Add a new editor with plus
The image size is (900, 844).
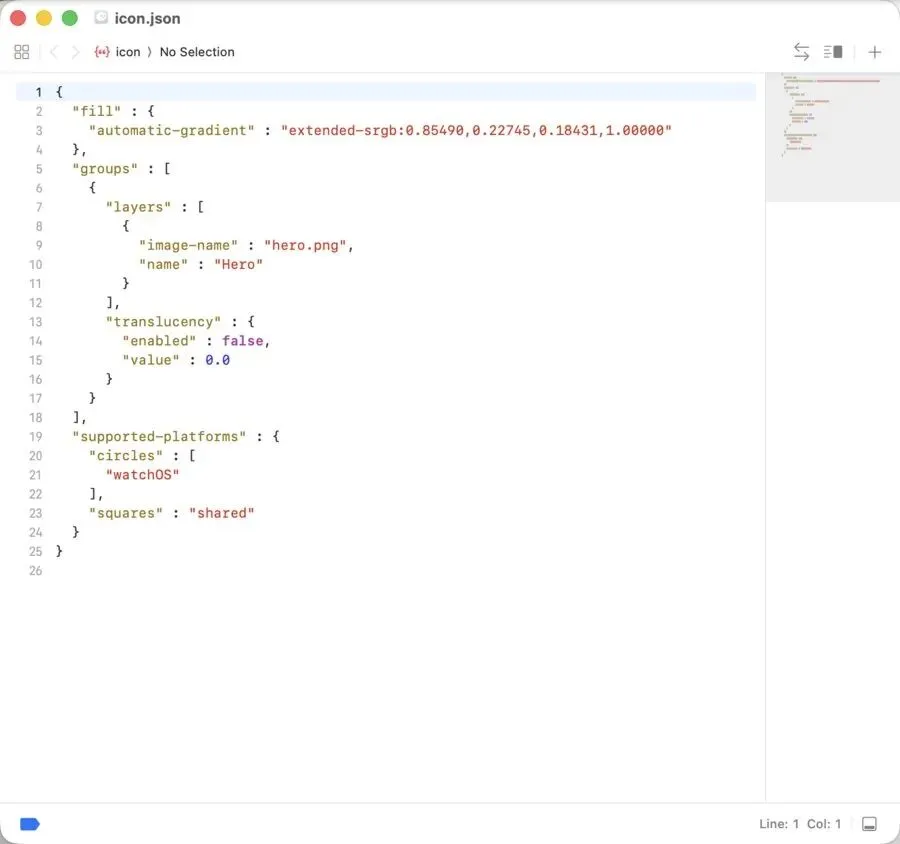pos(874,52)
